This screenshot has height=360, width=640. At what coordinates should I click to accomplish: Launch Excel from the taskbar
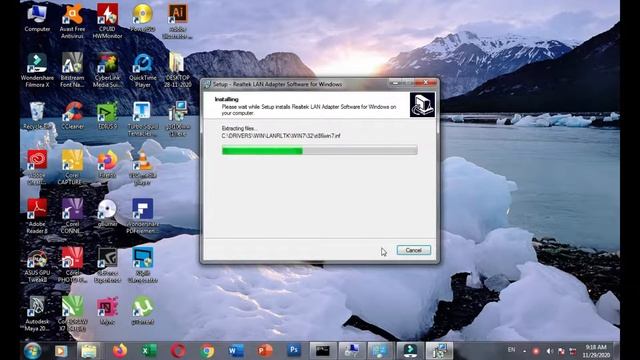coord(149,351)
